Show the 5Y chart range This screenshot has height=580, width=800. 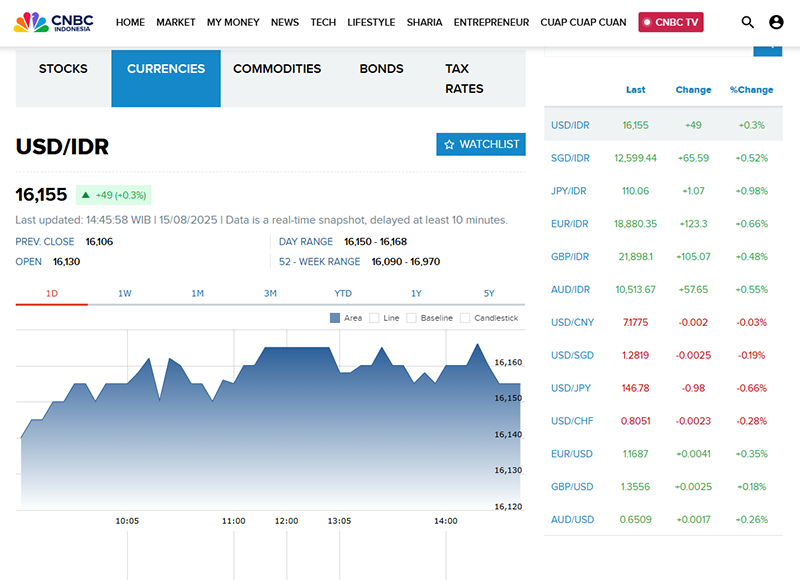(x=489, y=293)
